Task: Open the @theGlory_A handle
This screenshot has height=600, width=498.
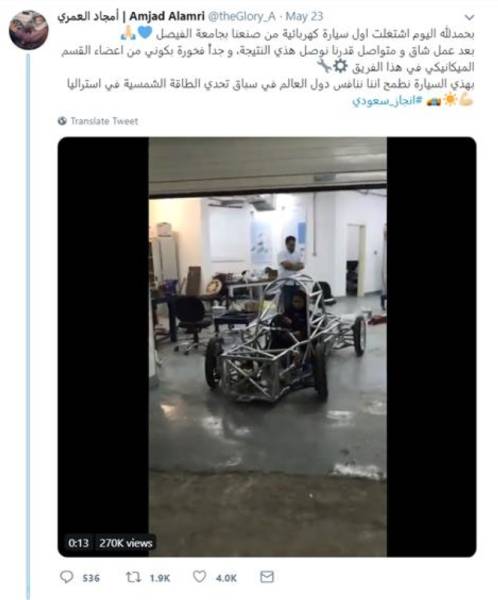Action: click(242, 16)
